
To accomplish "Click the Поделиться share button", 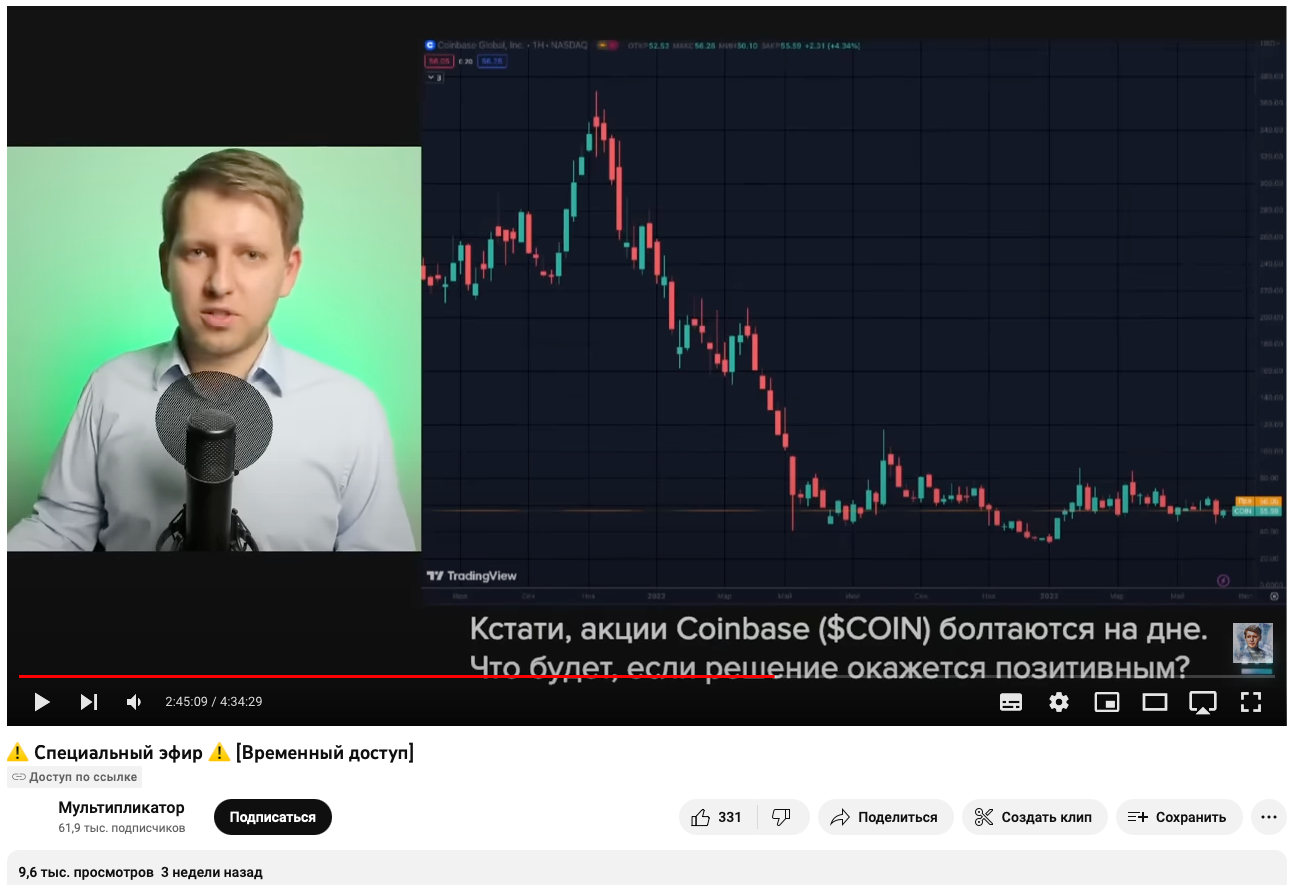I will 886,817.
